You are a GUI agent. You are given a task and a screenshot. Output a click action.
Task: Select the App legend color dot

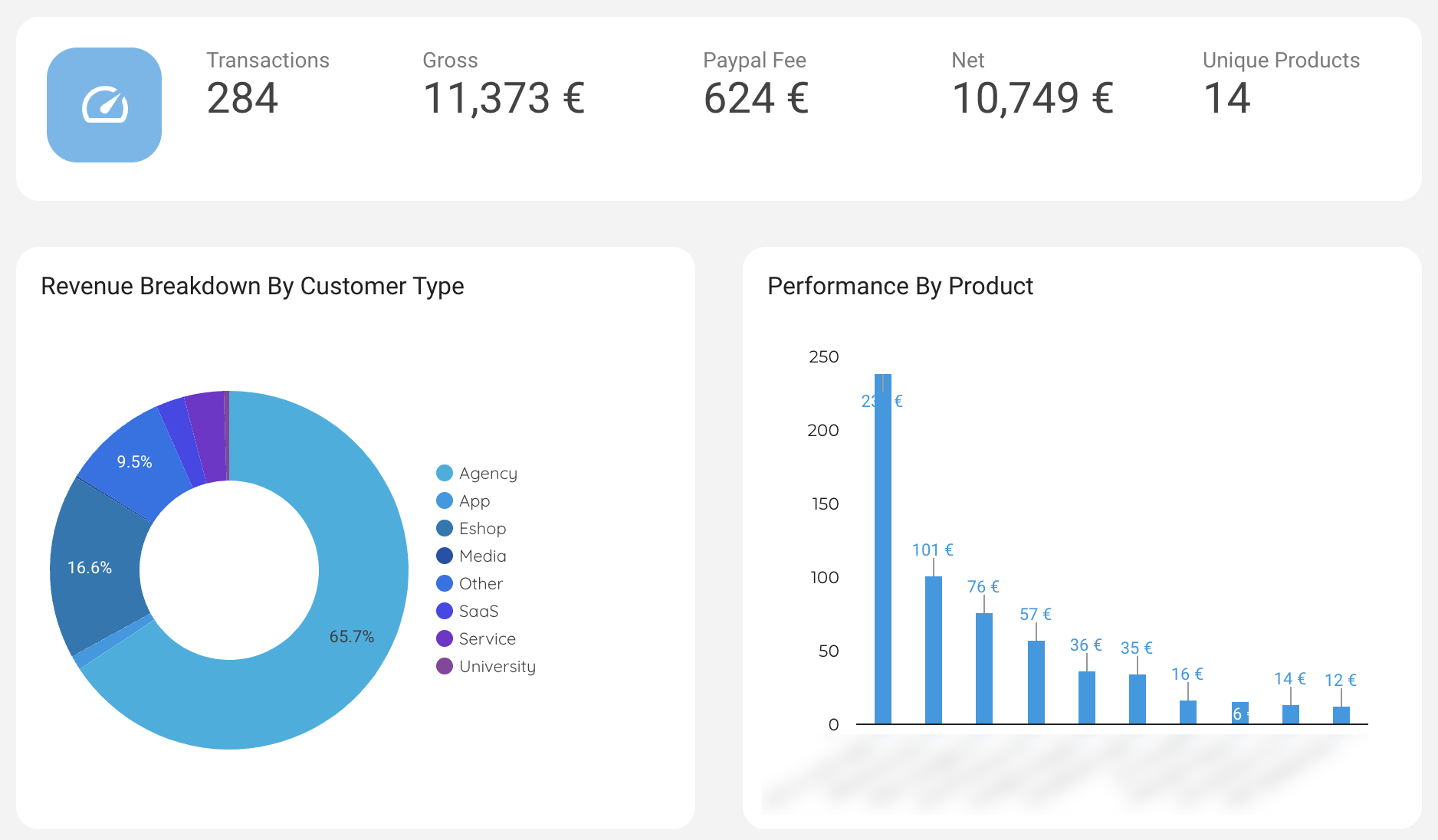[445, 500]
